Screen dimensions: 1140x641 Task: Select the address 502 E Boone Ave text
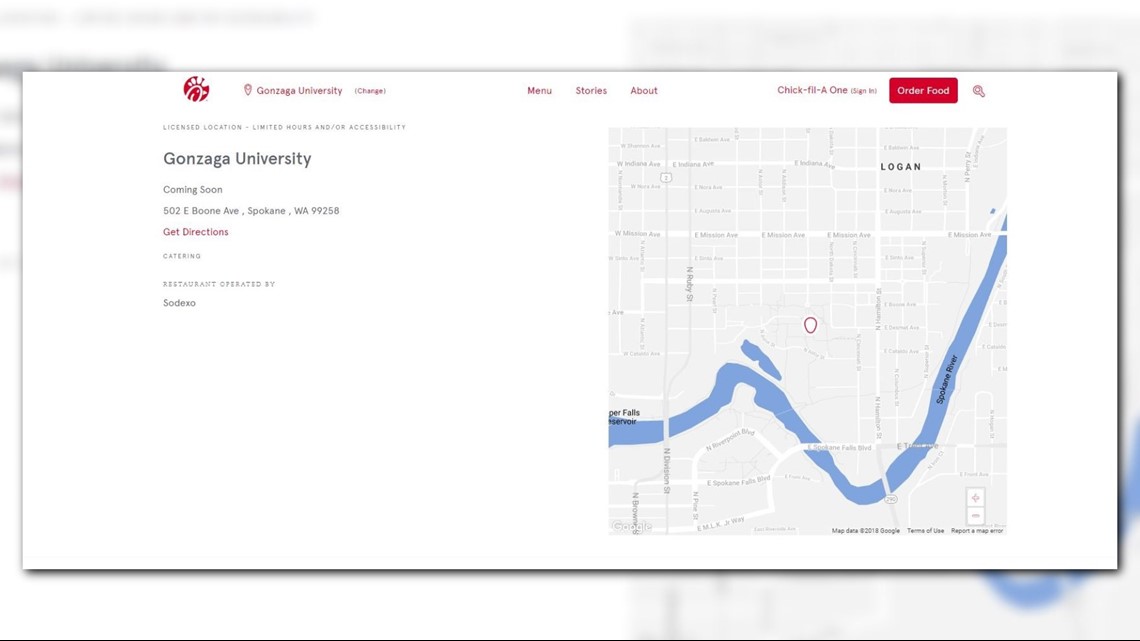click(x=251, y=211)
